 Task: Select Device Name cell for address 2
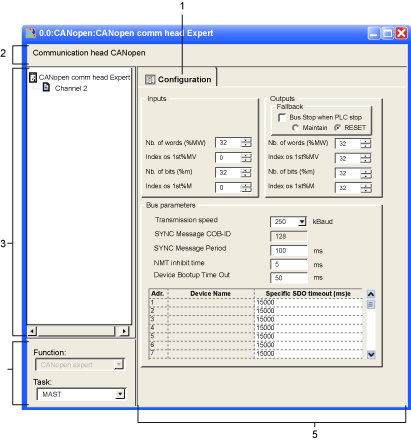211,311
